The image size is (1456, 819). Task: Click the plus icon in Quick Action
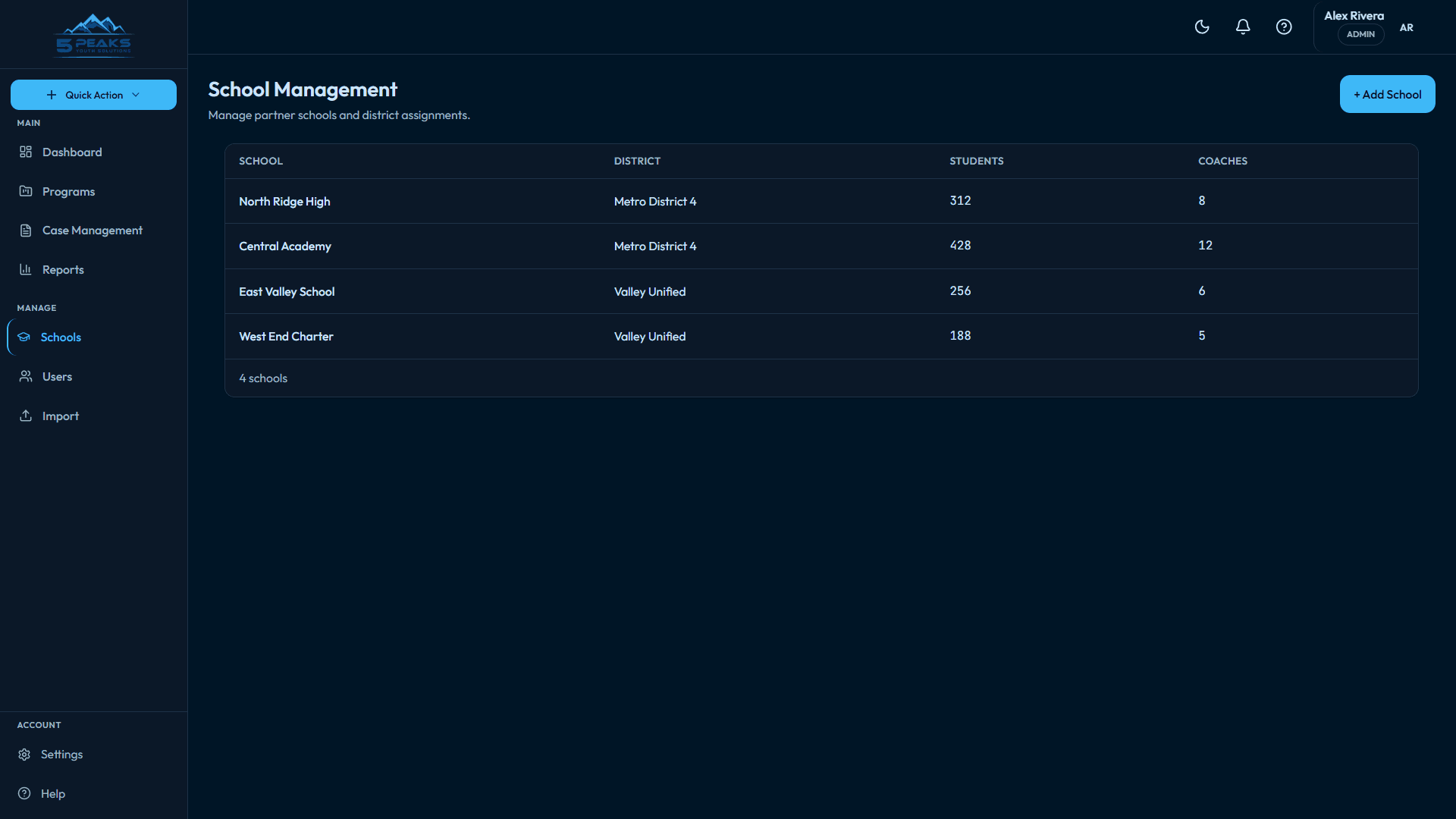(52, 95)
